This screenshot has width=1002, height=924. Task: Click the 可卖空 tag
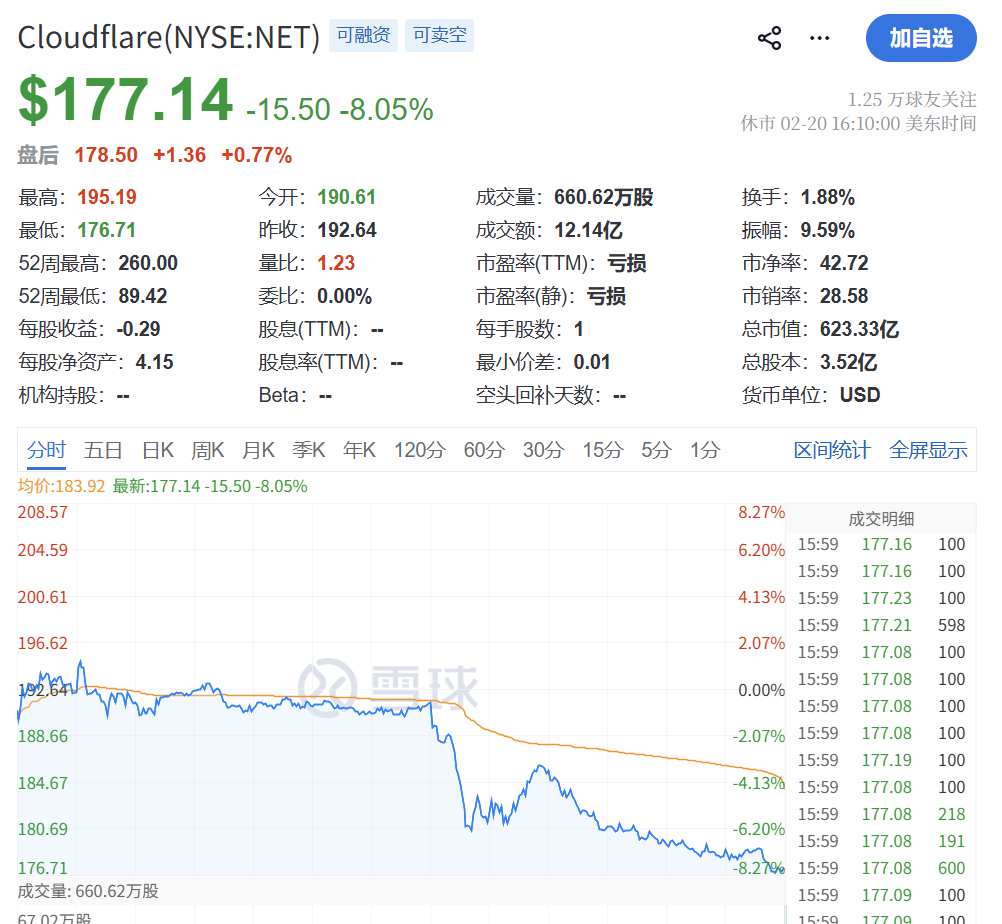pyautogui.click(x=440, y=37)
